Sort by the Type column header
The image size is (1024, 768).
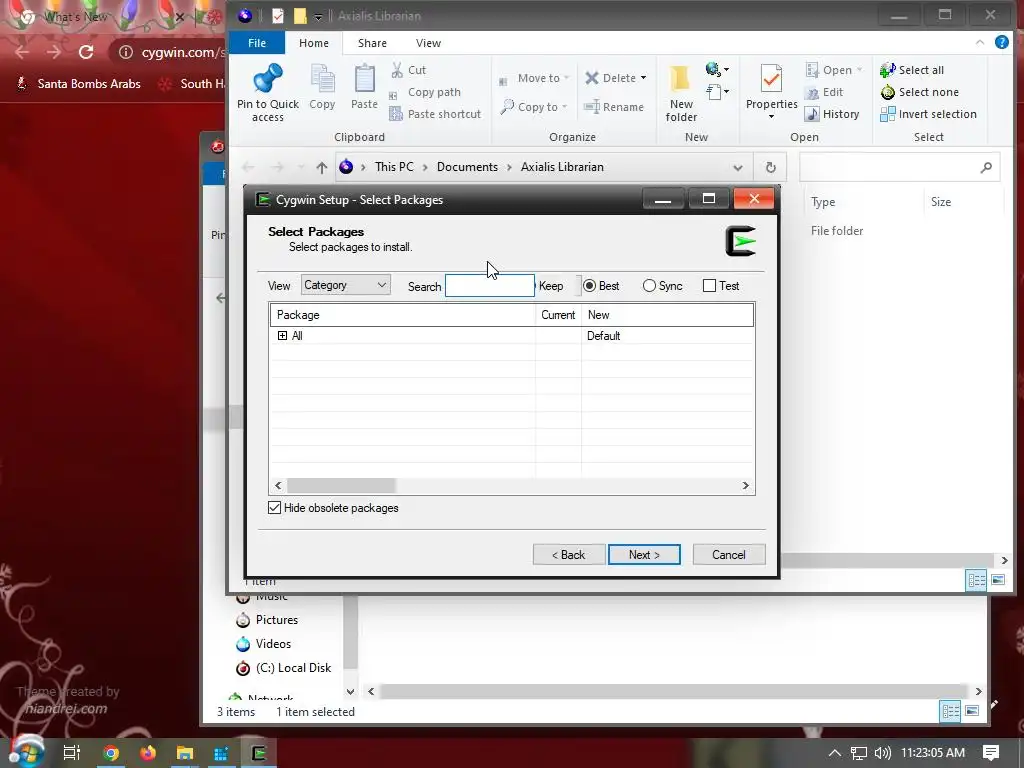point(823,202)
